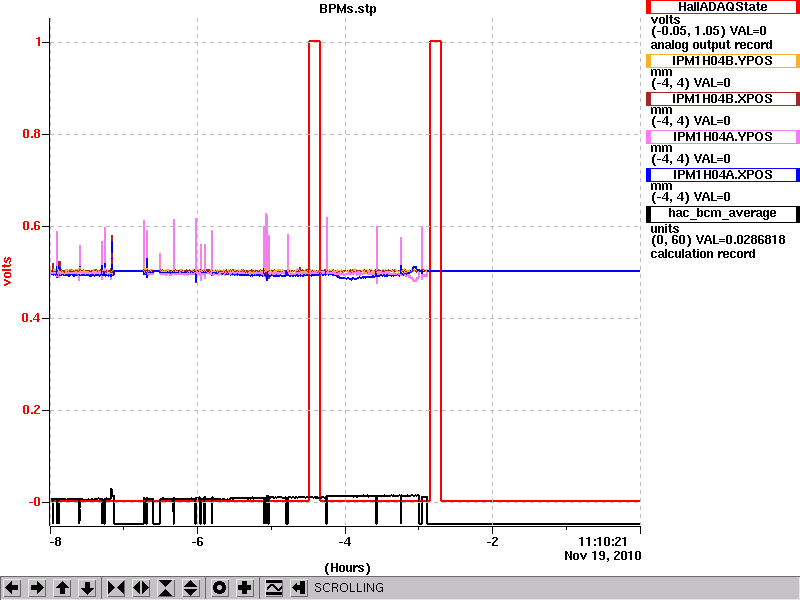Click the 11:10:21 timestamp on the axis

[x=603, y=542]
